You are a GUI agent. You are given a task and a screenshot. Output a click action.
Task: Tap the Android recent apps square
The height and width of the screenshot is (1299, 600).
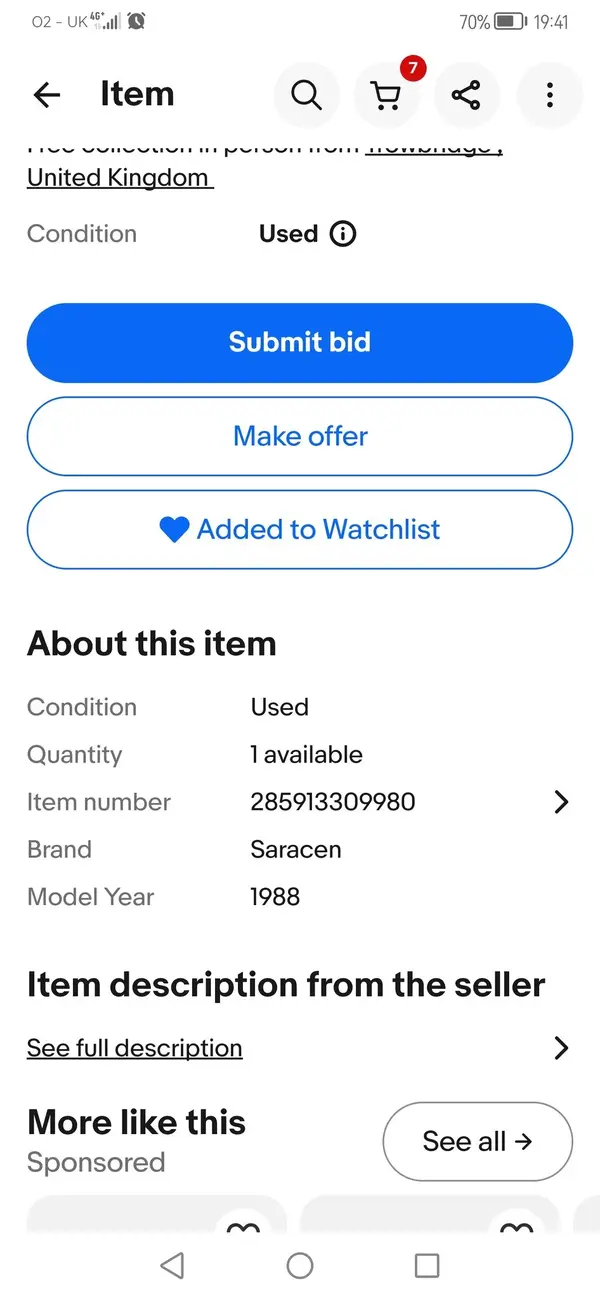point(427,1265)
